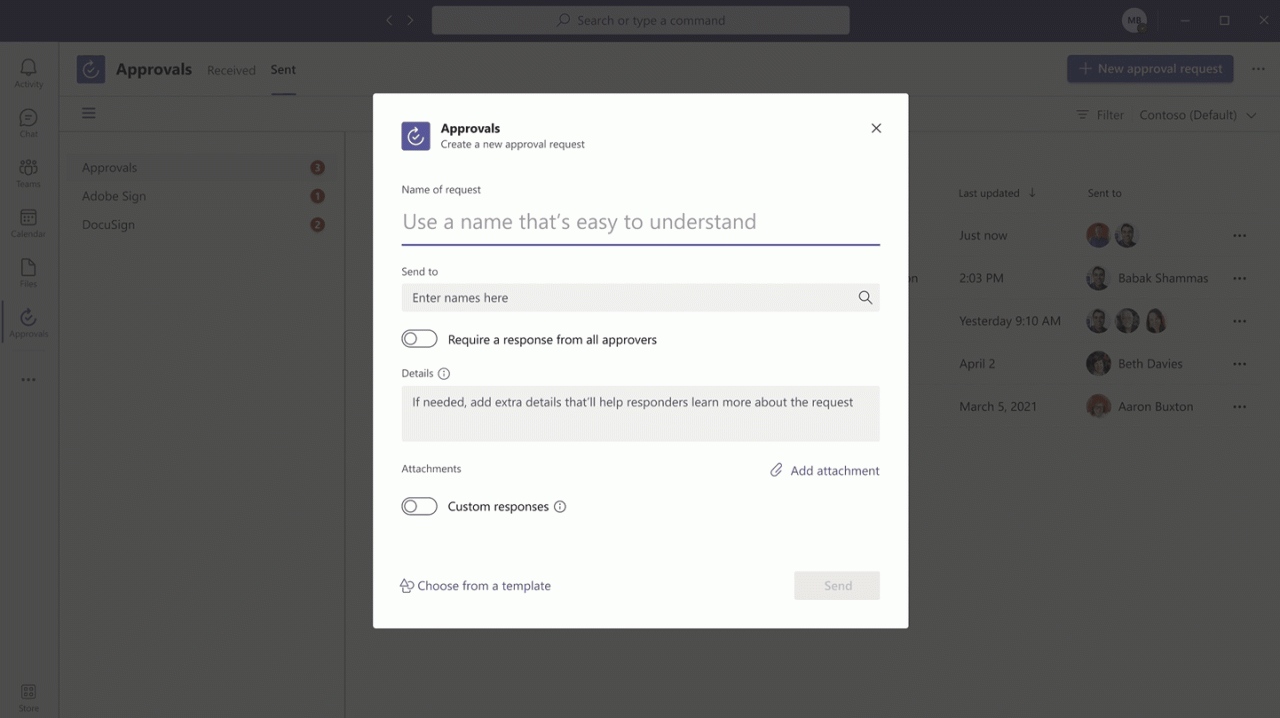Open the Store icon at bottom
The height and width of the screenshot is (718, 1280).
point(28,695)
